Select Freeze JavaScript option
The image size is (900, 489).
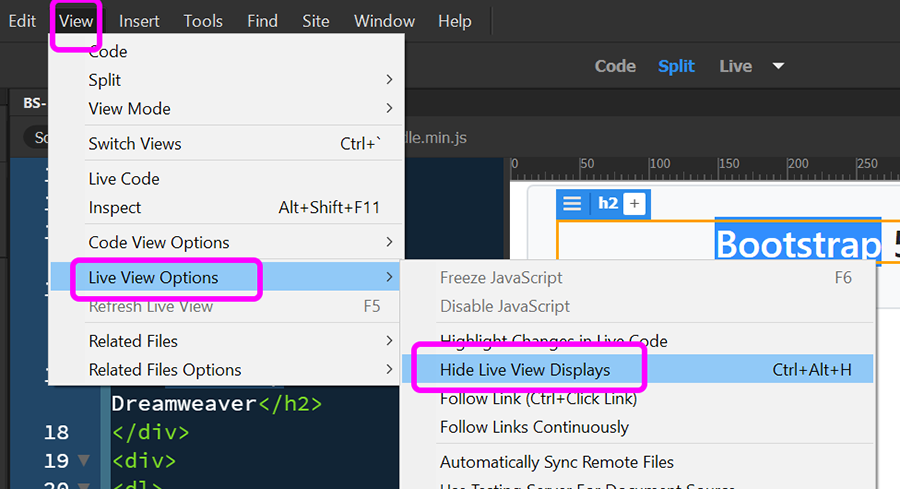(638, 277)
